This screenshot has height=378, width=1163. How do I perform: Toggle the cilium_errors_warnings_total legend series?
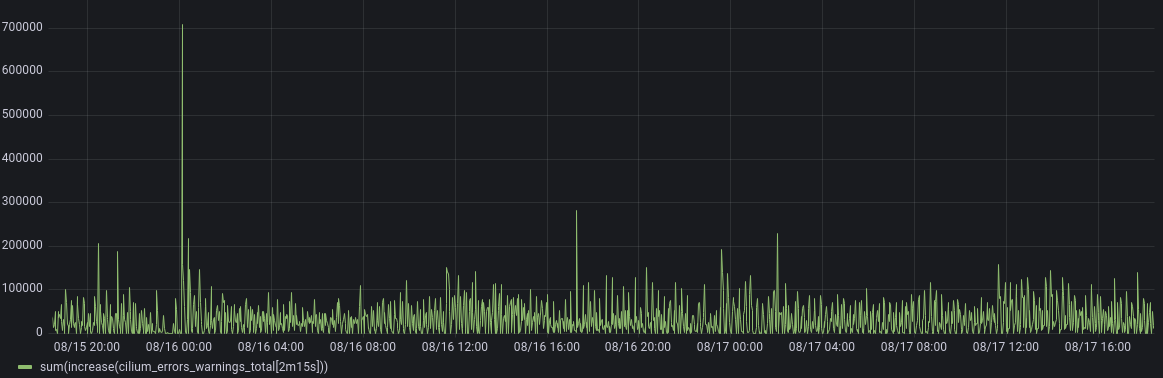coord(184,367)
